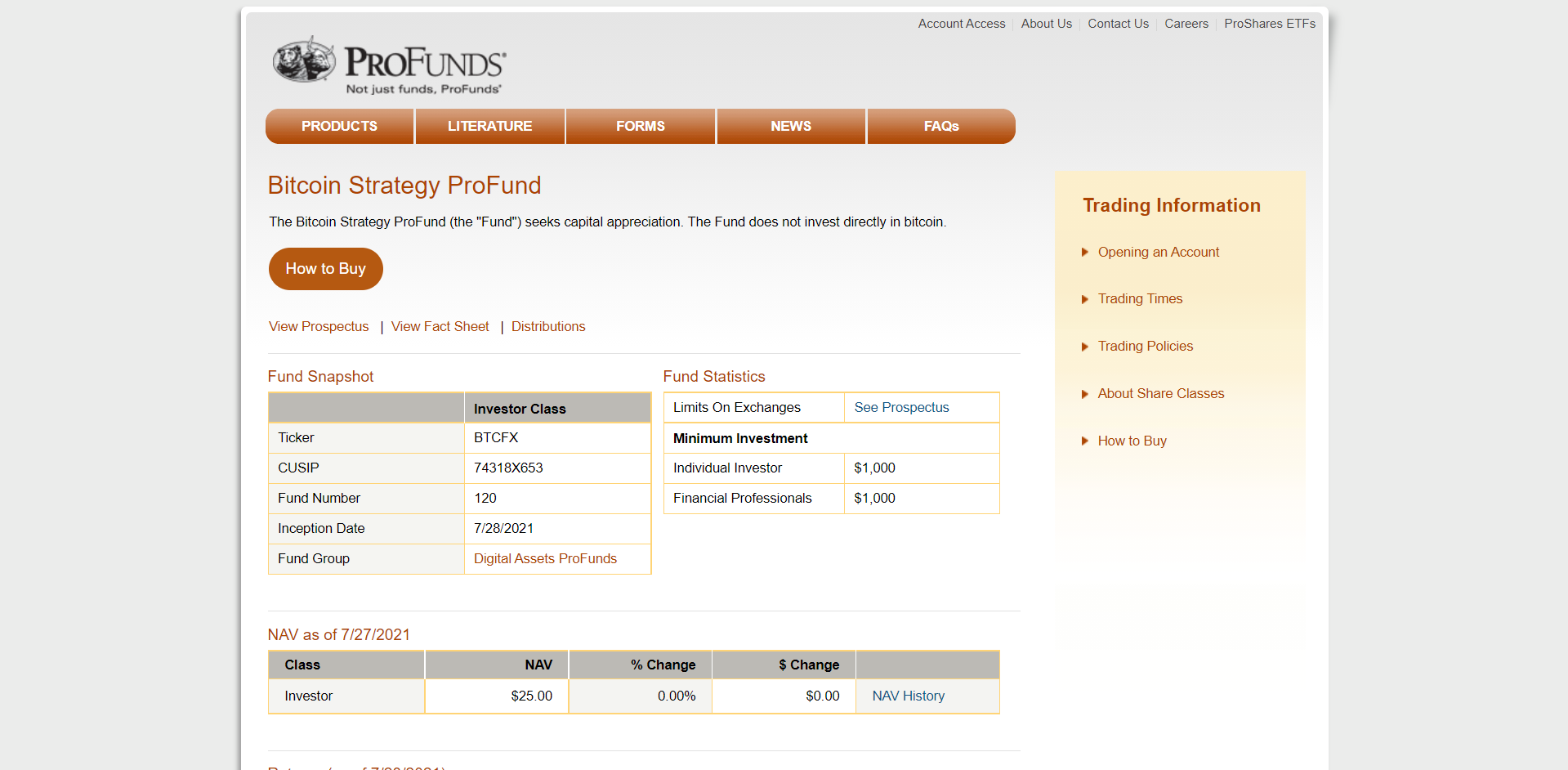Click See Prospectus in Fund Statistics
The image size is (1568, 770).
[902, 408]
